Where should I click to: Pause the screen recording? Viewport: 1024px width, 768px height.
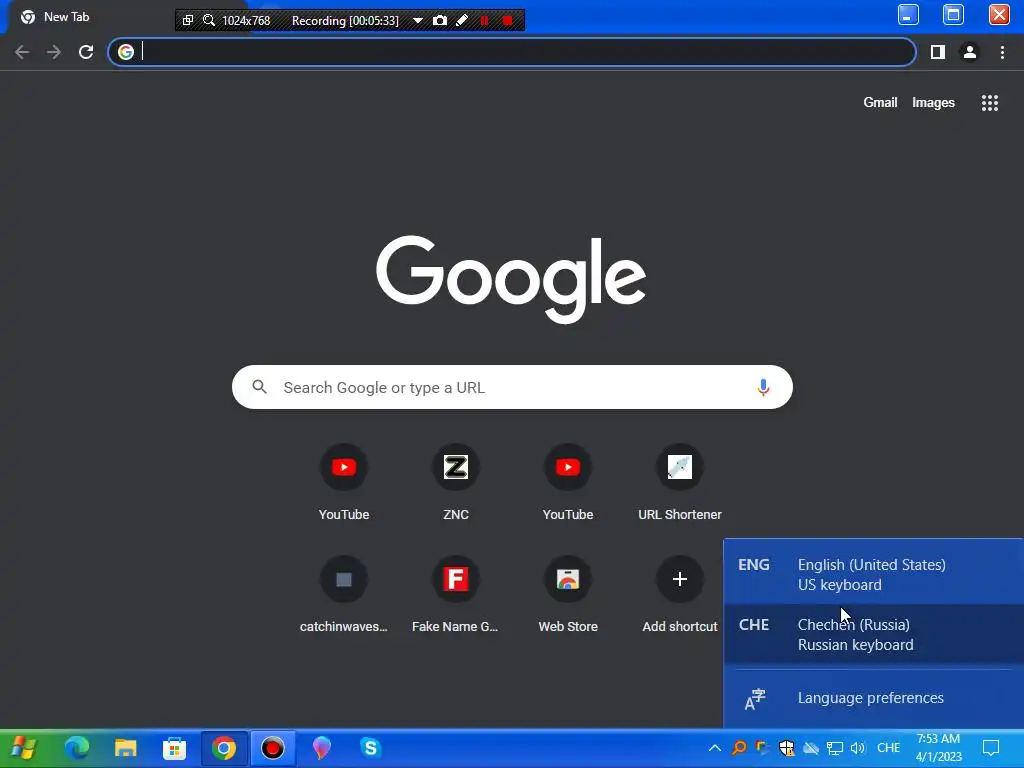click(x=484, y=20)
